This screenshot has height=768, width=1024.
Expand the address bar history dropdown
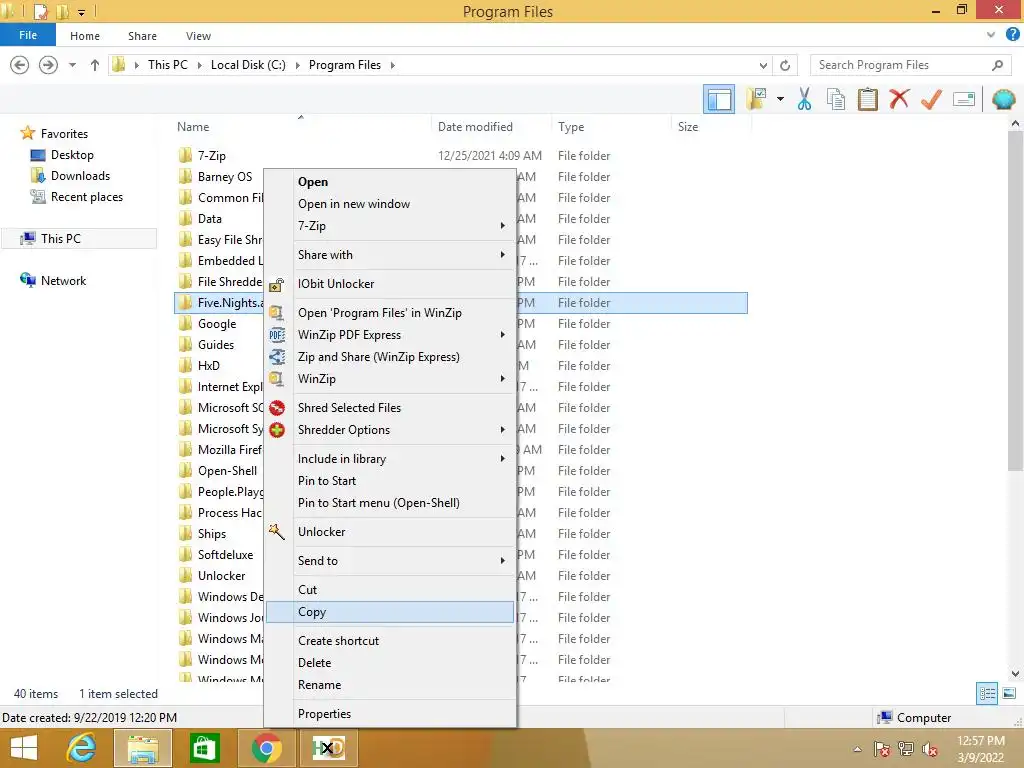pos(763,65)
